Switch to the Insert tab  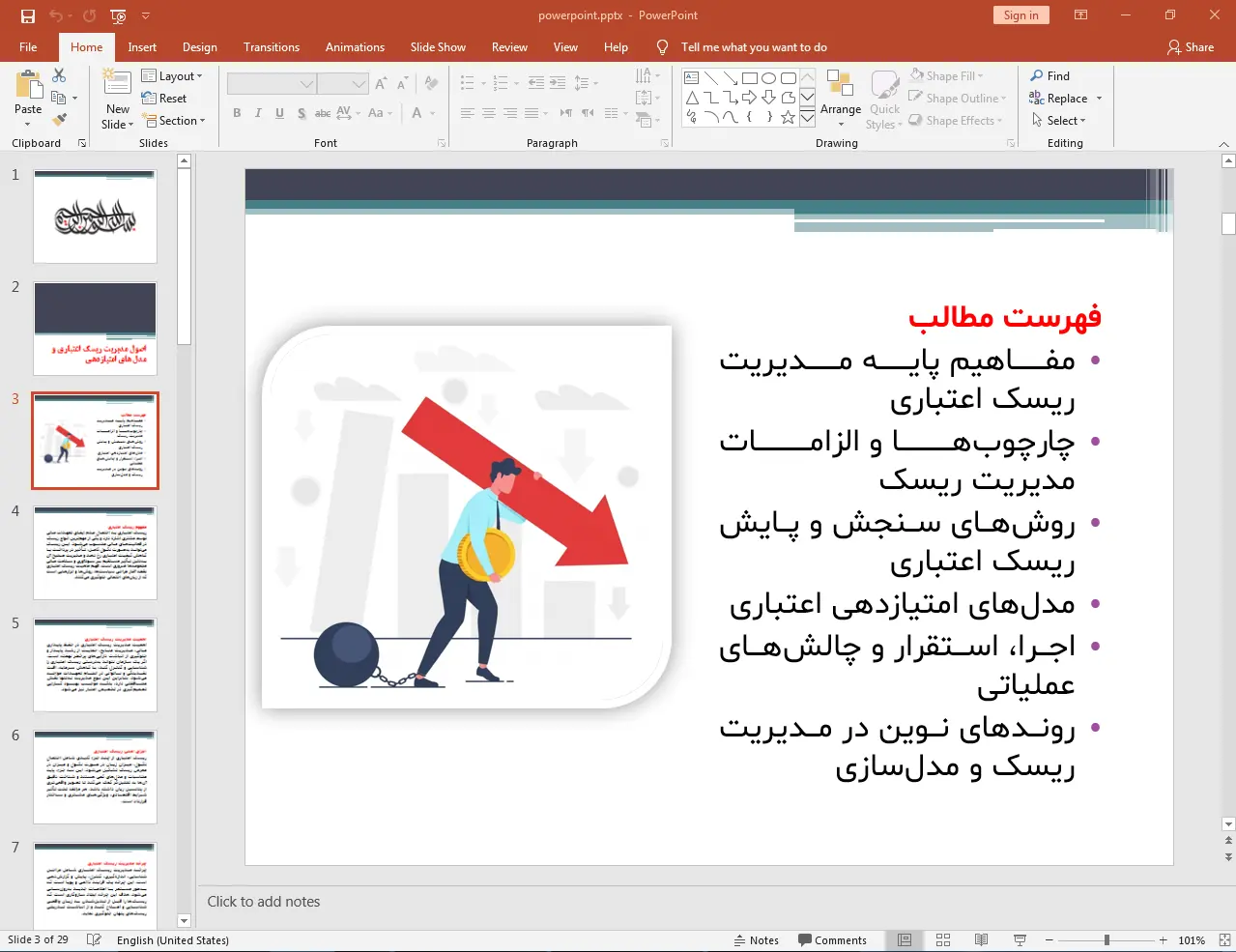142,47
